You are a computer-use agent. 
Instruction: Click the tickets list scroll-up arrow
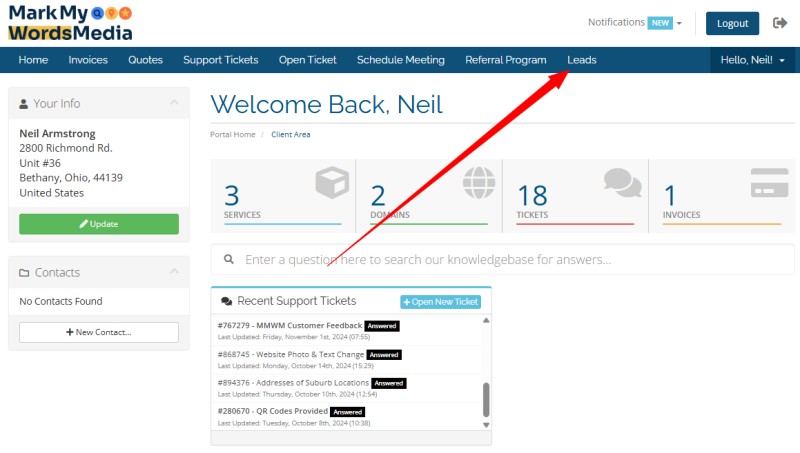point(486,320)
